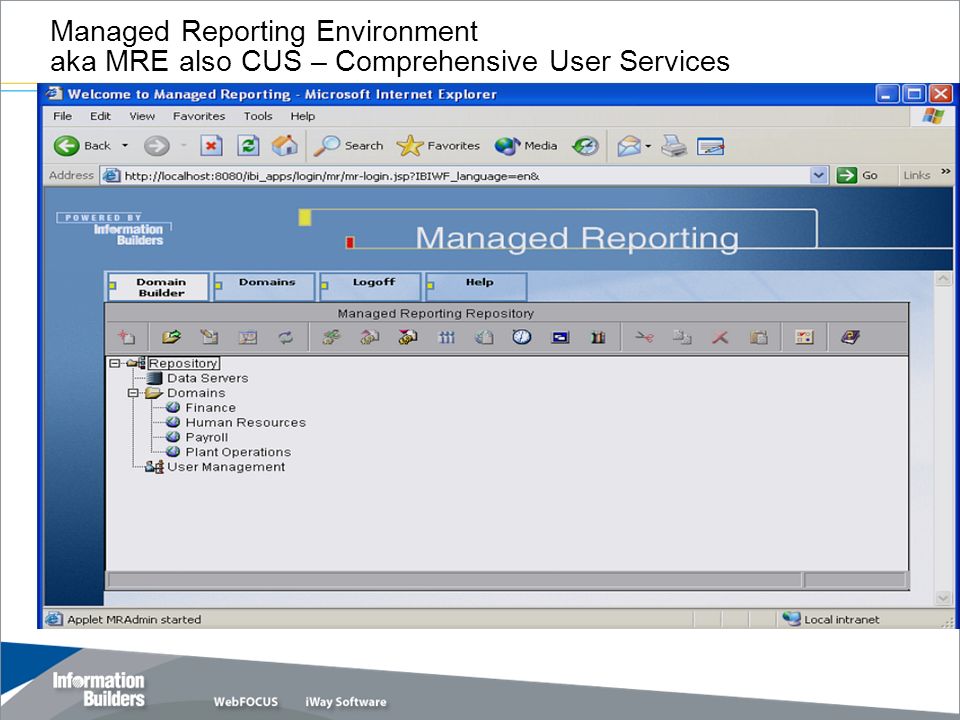Open the Help menu in menu bar
This screenshot has width=960, height=720.
(x=302, y=116)
